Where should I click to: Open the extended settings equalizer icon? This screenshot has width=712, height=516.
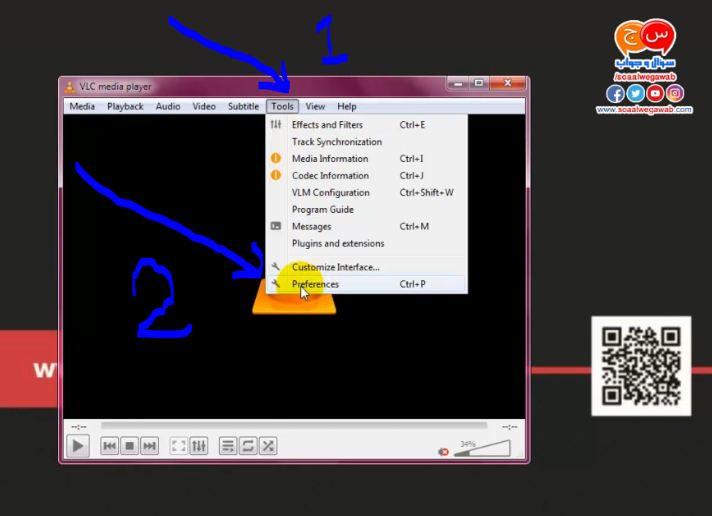[x=199, y=446]
